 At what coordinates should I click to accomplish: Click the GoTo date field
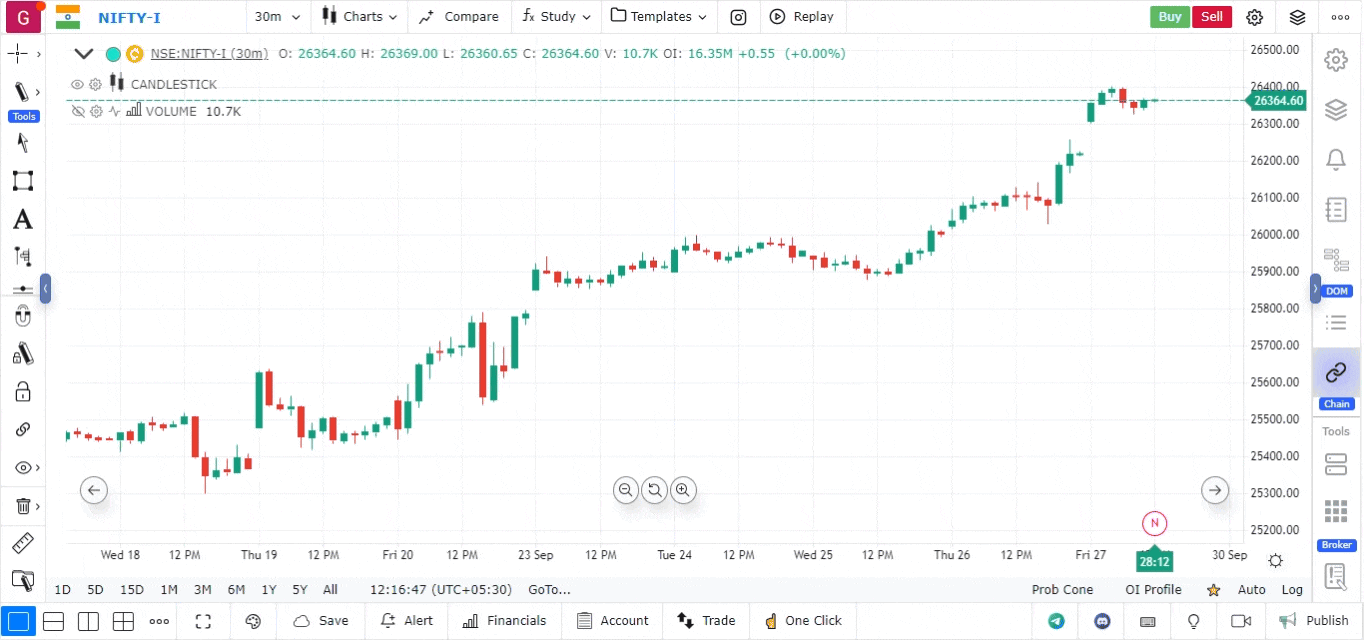tap(549, 590)
